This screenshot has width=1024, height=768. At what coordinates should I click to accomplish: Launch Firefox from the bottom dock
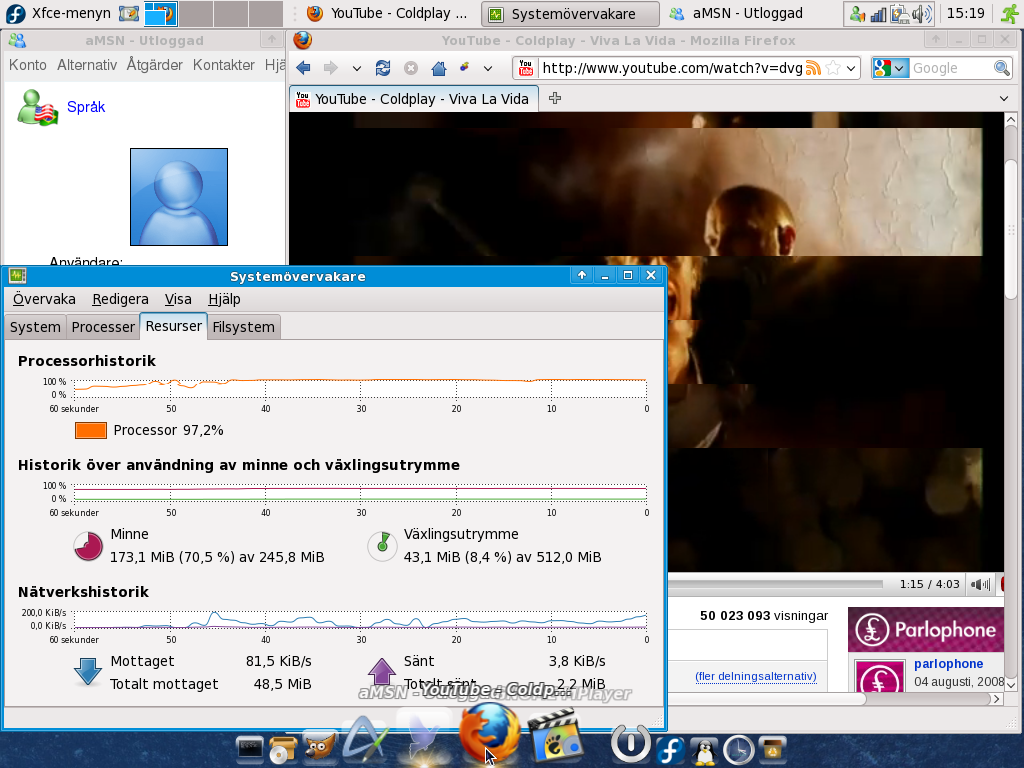490,731
